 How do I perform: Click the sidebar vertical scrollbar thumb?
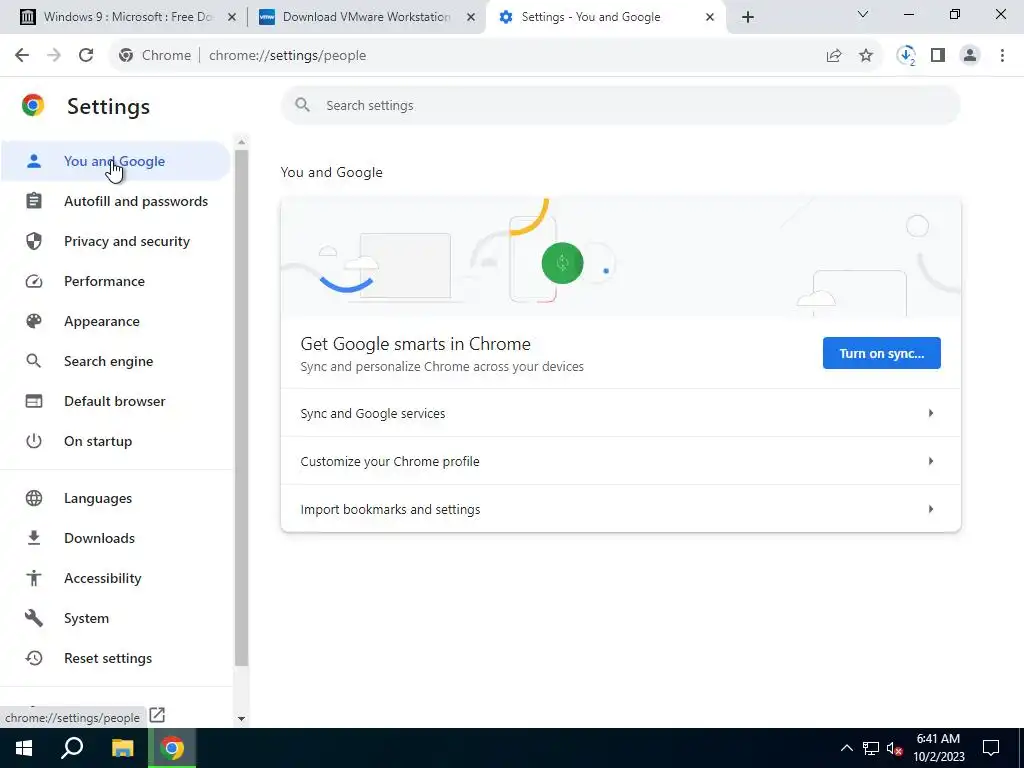pos(242,408)
